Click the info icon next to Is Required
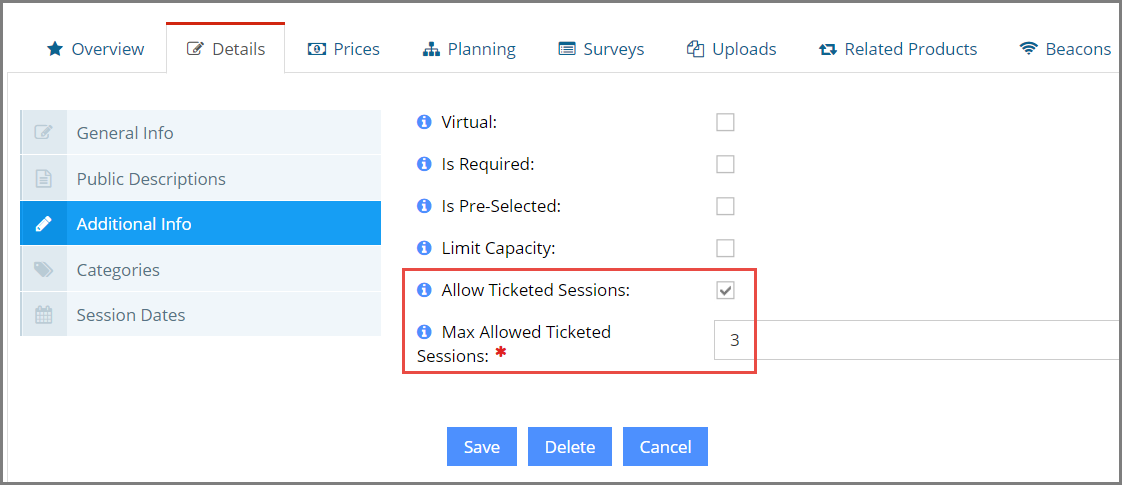Image resolution: width=1122 pixels, height=485 pixels. click(x=424, y=165)
